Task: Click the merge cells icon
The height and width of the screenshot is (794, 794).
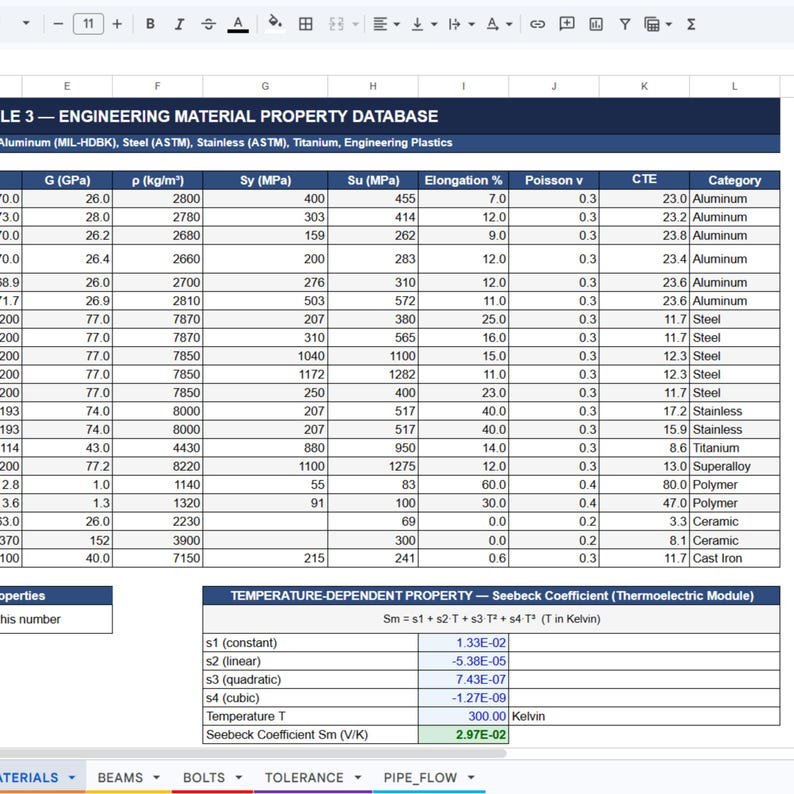Action: [337, 24]
